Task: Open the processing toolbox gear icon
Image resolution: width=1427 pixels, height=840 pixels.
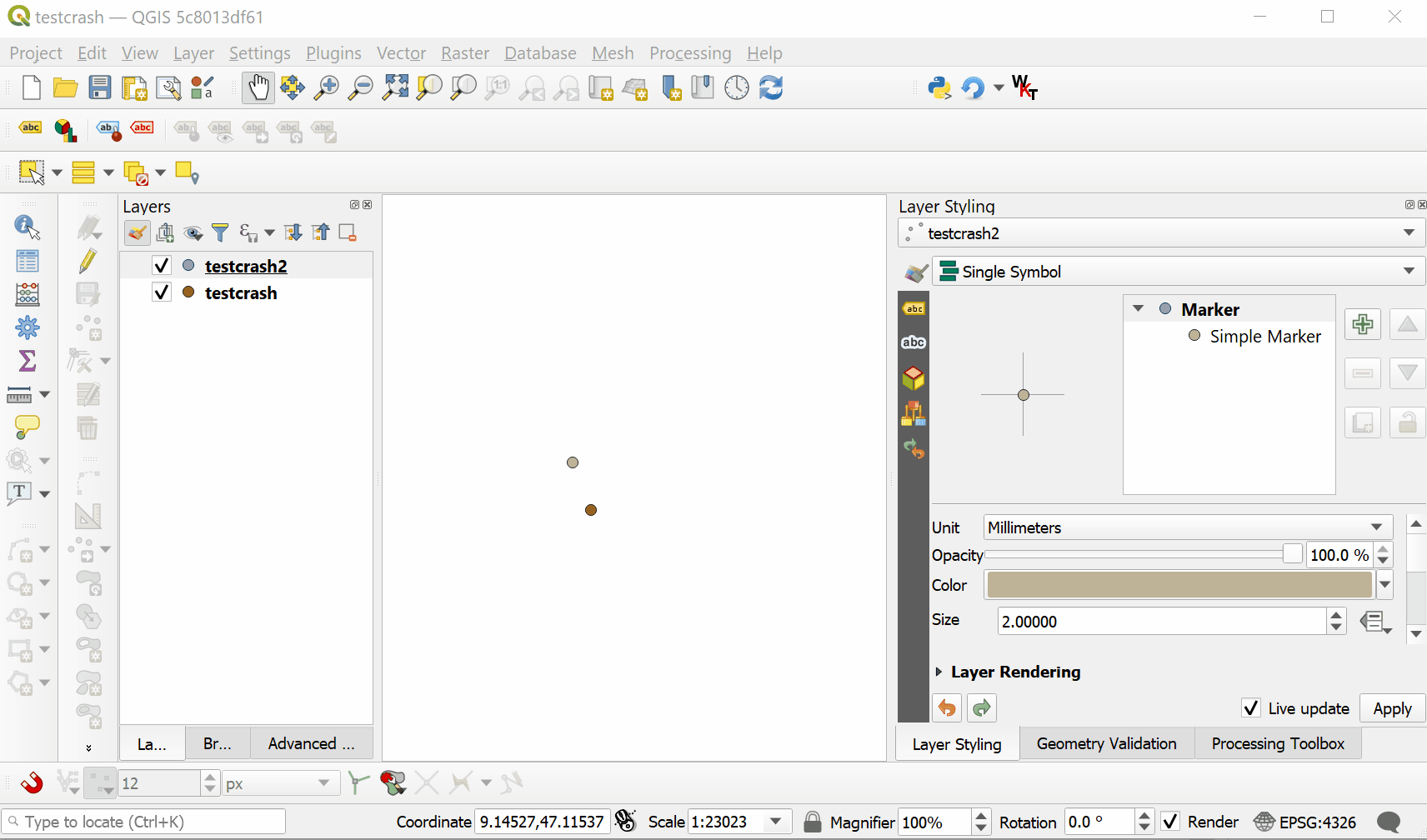Action: (28, 327)
